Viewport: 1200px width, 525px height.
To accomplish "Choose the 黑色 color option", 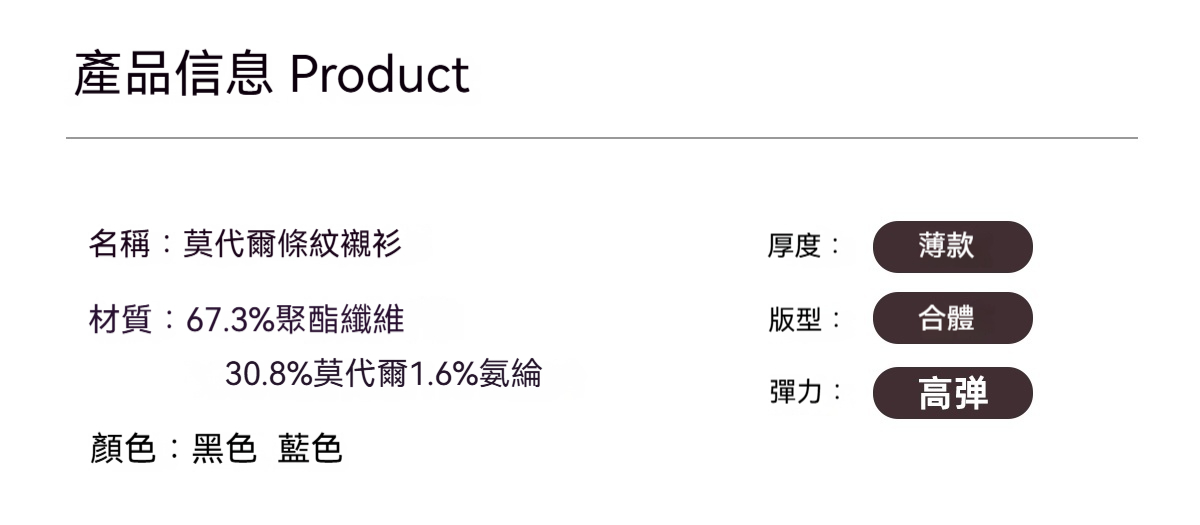I will click(223, 450).
